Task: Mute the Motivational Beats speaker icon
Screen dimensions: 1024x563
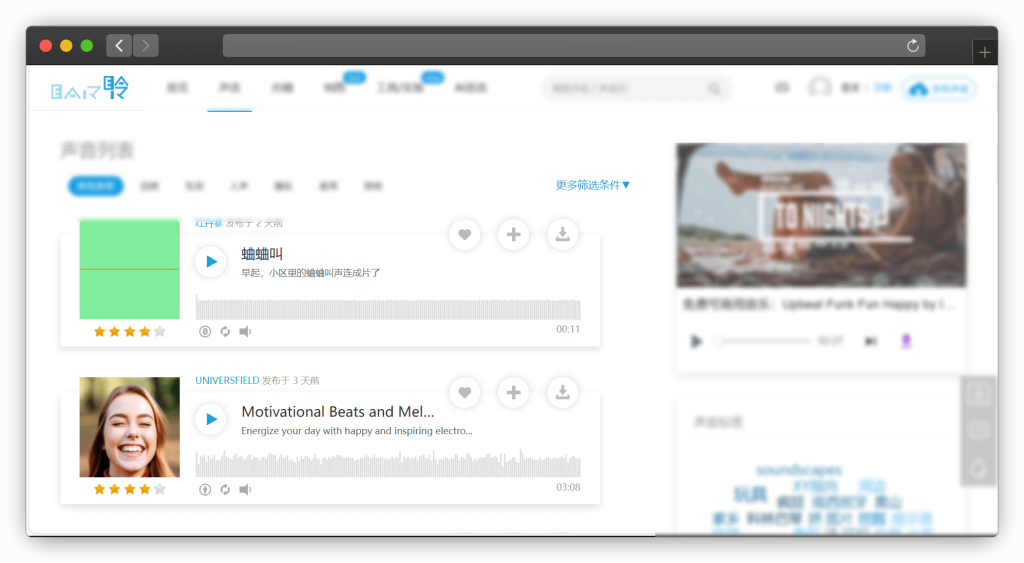Action: coord(246,490)
